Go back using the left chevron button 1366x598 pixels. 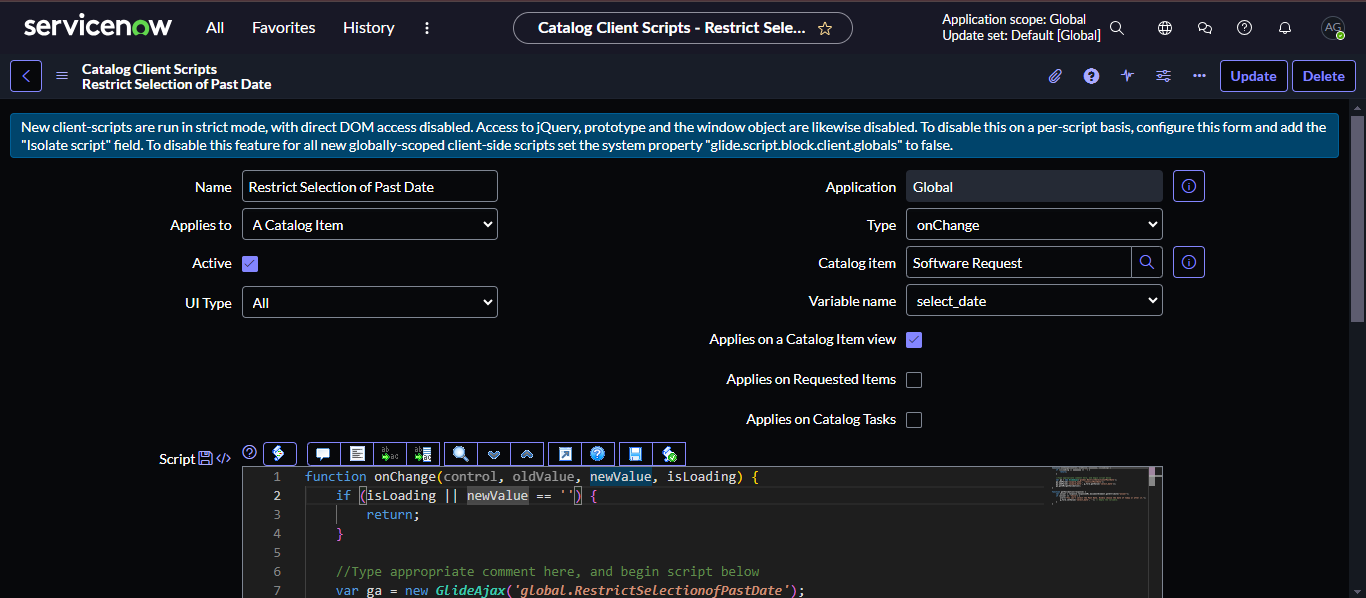[x=26, y=76]
